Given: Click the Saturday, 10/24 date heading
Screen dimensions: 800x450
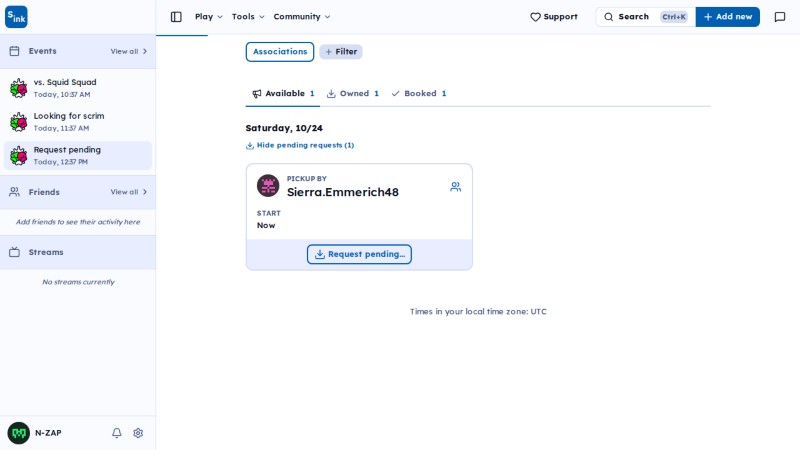Looking at the screenshot, I should 284,128.
